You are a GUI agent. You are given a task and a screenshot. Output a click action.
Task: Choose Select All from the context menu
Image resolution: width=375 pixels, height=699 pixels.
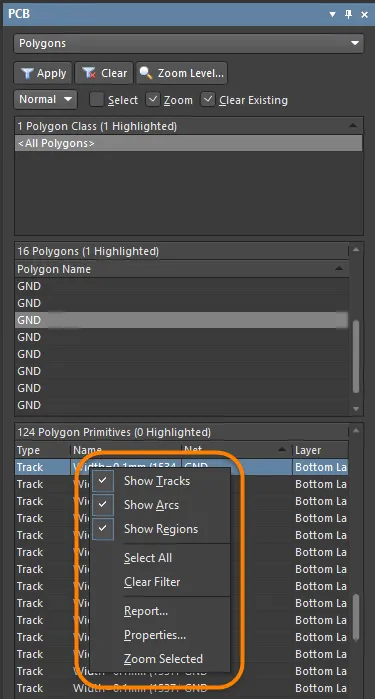pyautogui.click(x=148, y=558)
